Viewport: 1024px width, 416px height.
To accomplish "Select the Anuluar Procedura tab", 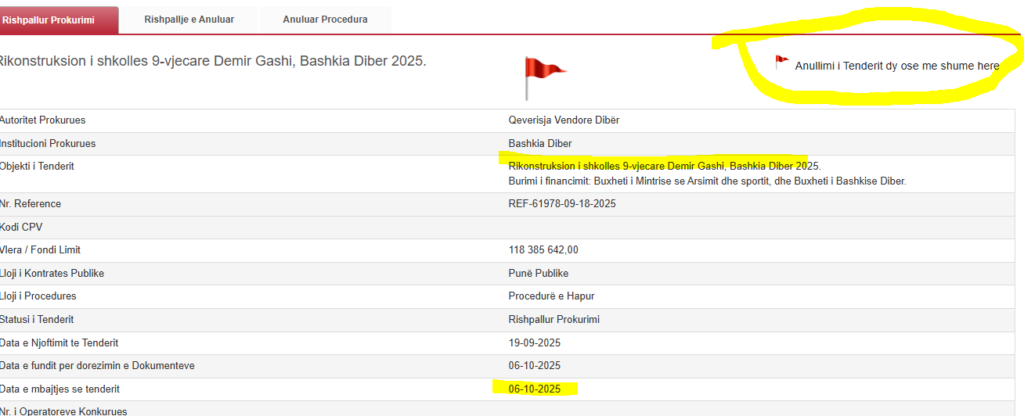I will (324, 19).
